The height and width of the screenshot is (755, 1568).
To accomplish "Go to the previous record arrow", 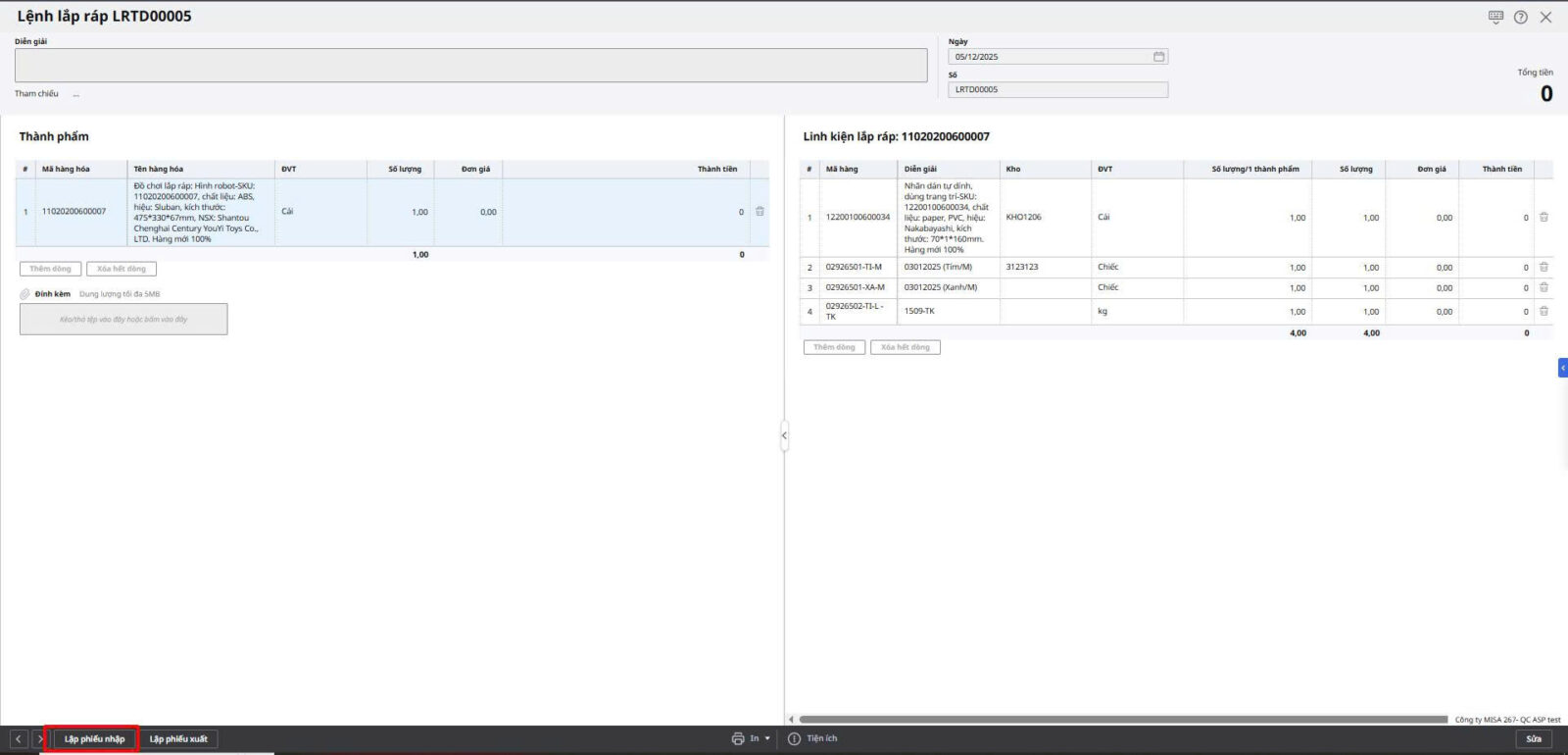I will pos(19,739).
